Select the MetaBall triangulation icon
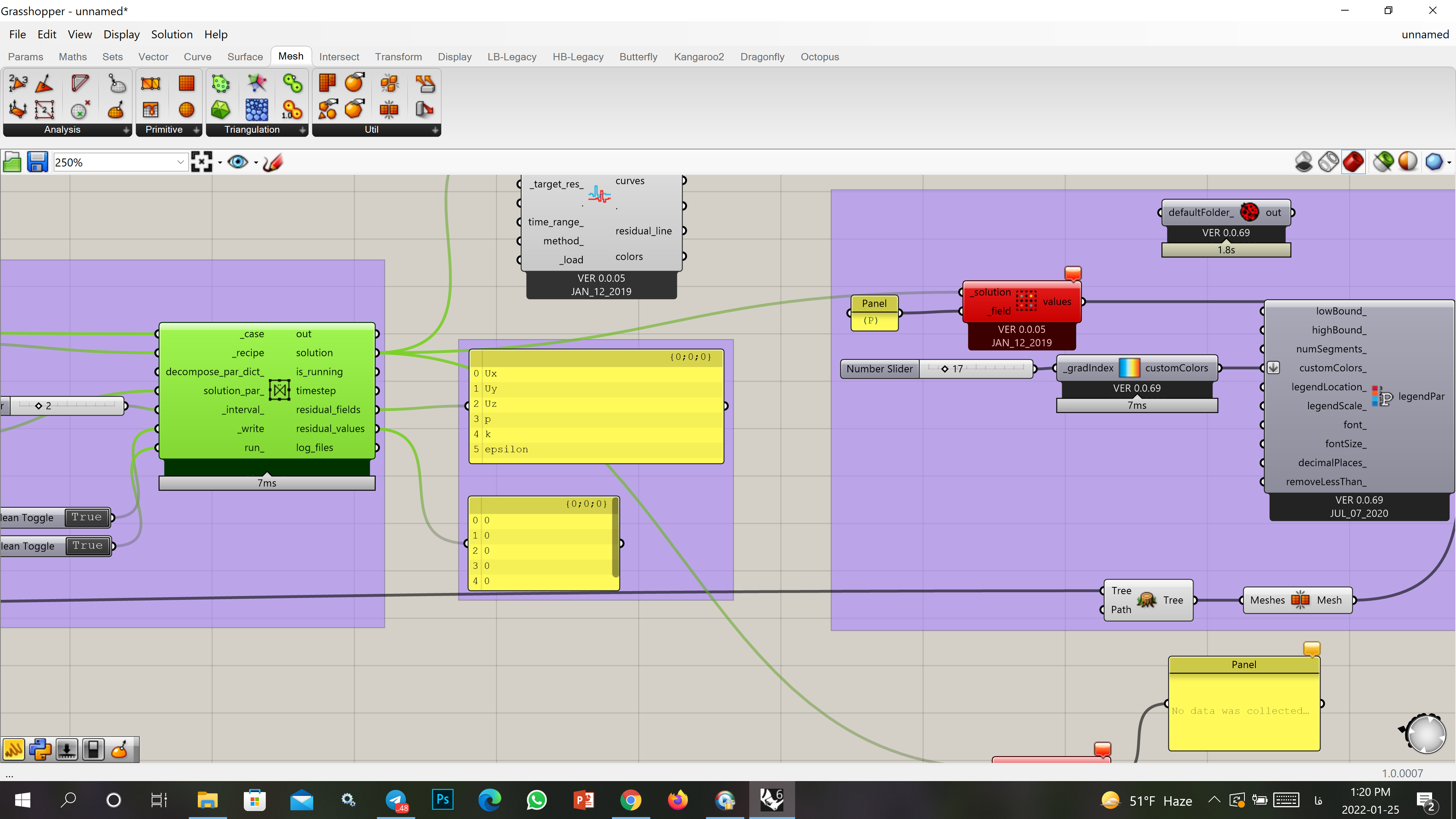 coord(293,83)
